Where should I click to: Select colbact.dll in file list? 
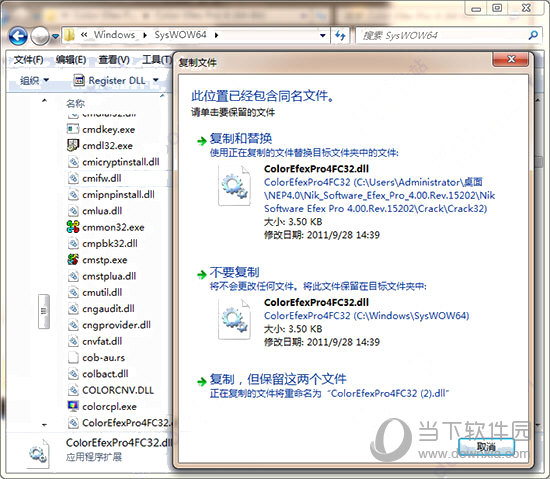98,374
